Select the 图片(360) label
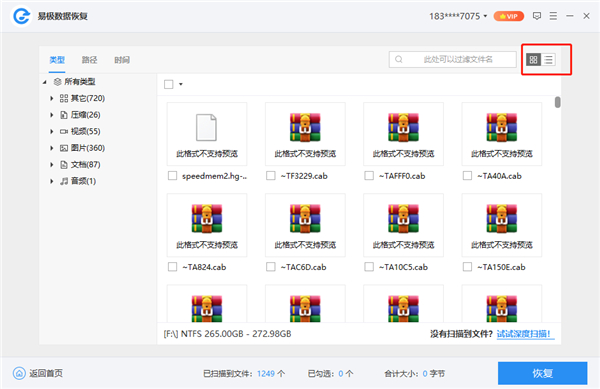Image resolution: width=600 pixels, height=389 pixels. [x=88, y=148]
